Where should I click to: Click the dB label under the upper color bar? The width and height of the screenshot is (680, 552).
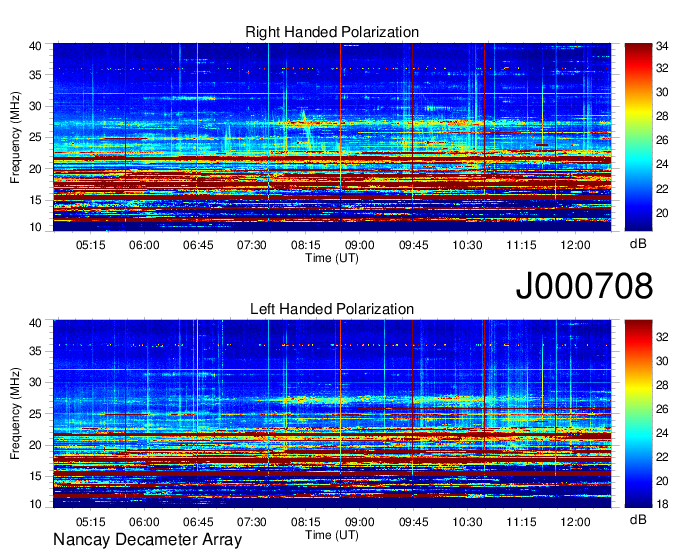(x=638, y=244)
